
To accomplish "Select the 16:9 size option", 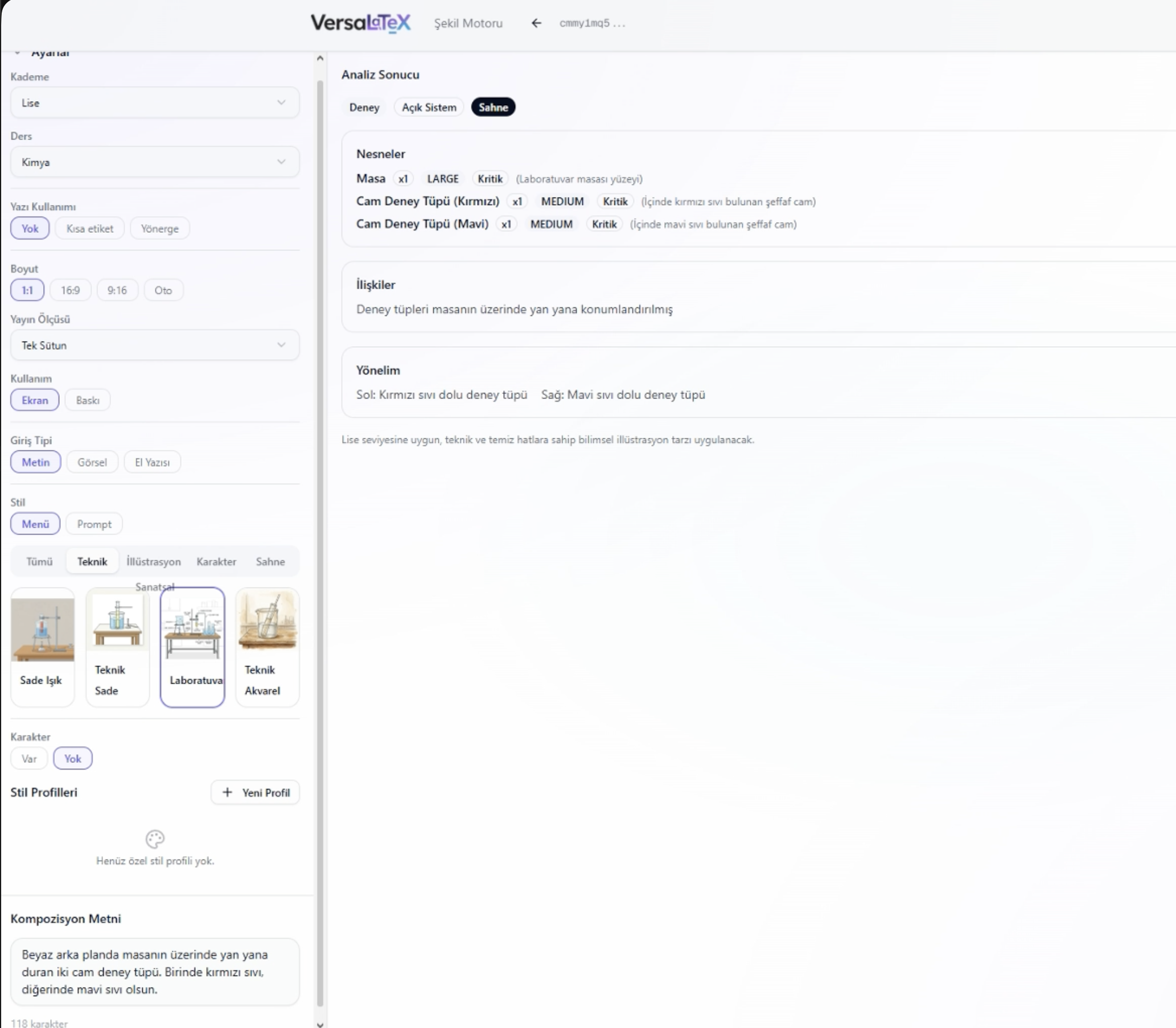I will [x=70, y=290].
